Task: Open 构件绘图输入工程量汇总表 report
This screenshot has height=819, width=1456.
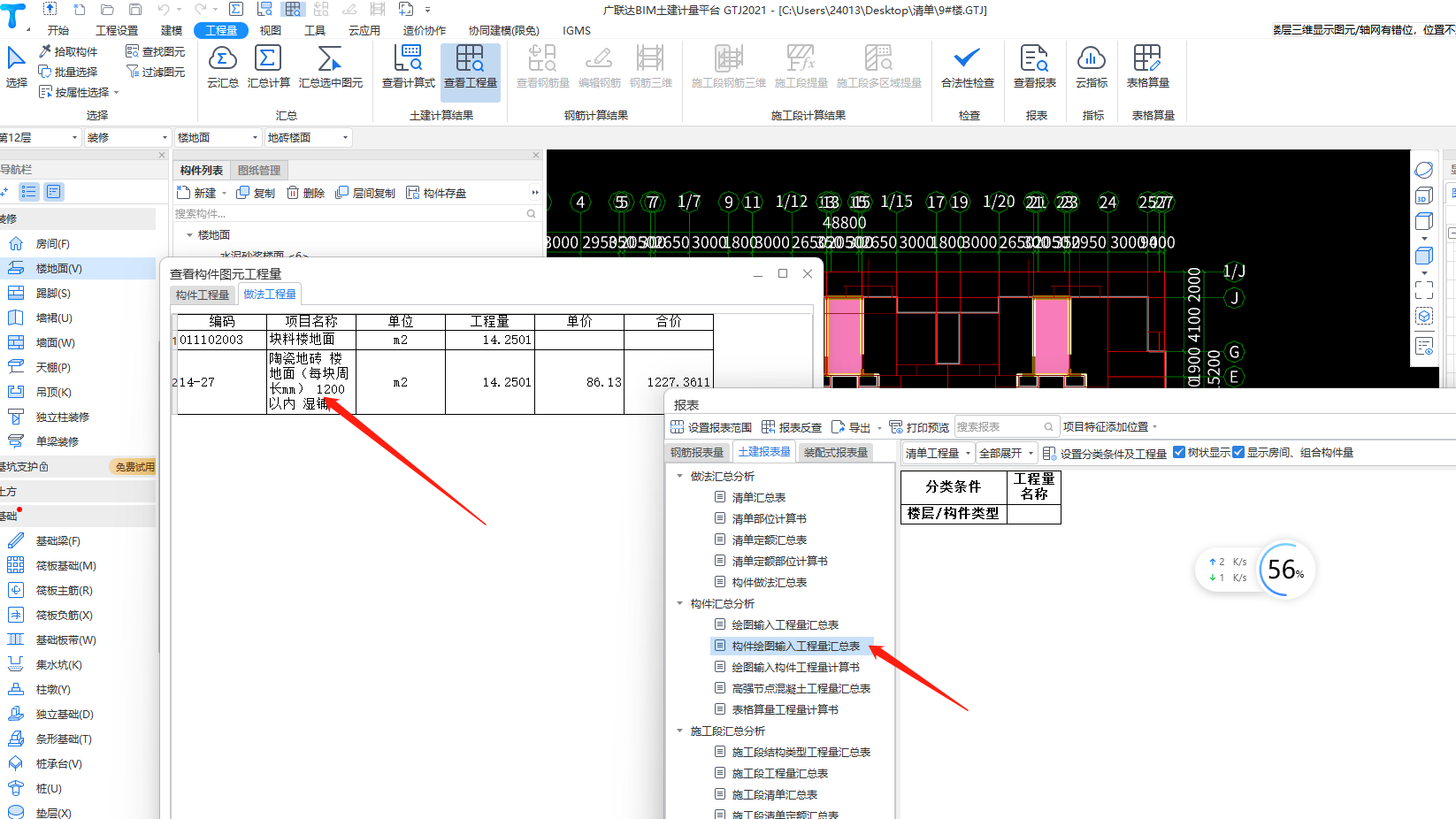Action: click(x=795, y=646)
